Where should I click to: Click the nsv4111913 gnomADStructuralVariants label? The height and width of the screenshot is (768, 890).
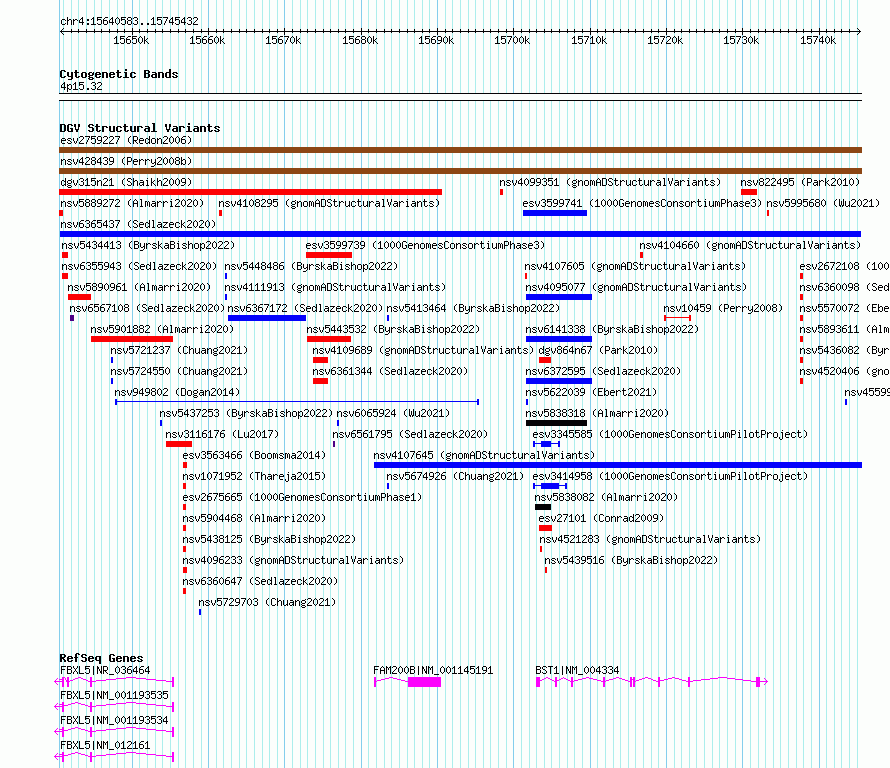pos(335,287)
